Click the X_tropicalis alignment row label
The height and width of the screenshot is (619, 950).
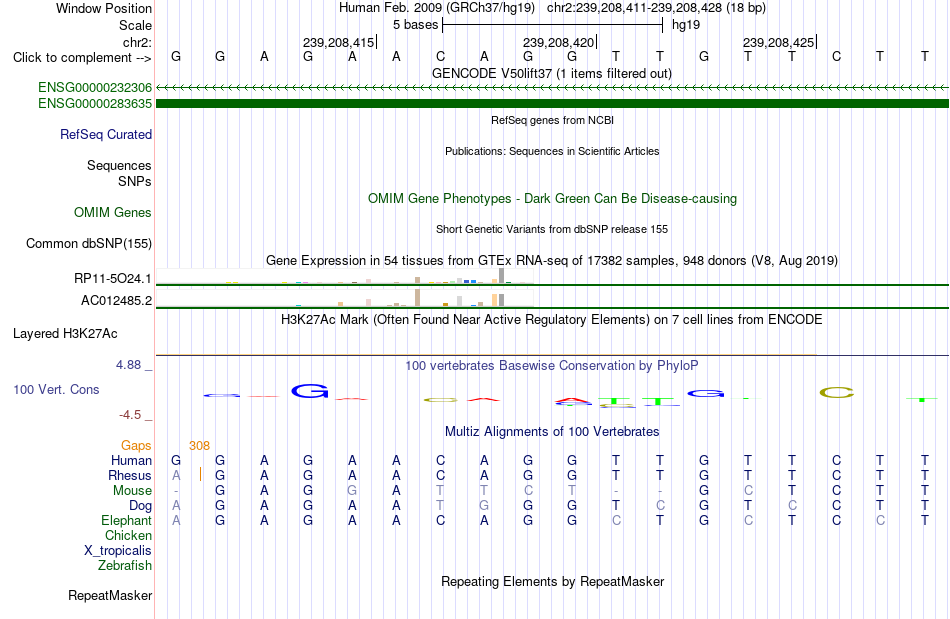coord(118,551)
